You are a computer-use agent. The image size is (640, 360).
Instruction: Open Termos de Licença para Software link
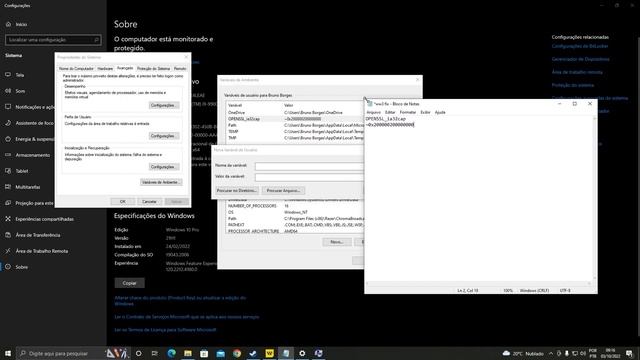tap(165, 330)
